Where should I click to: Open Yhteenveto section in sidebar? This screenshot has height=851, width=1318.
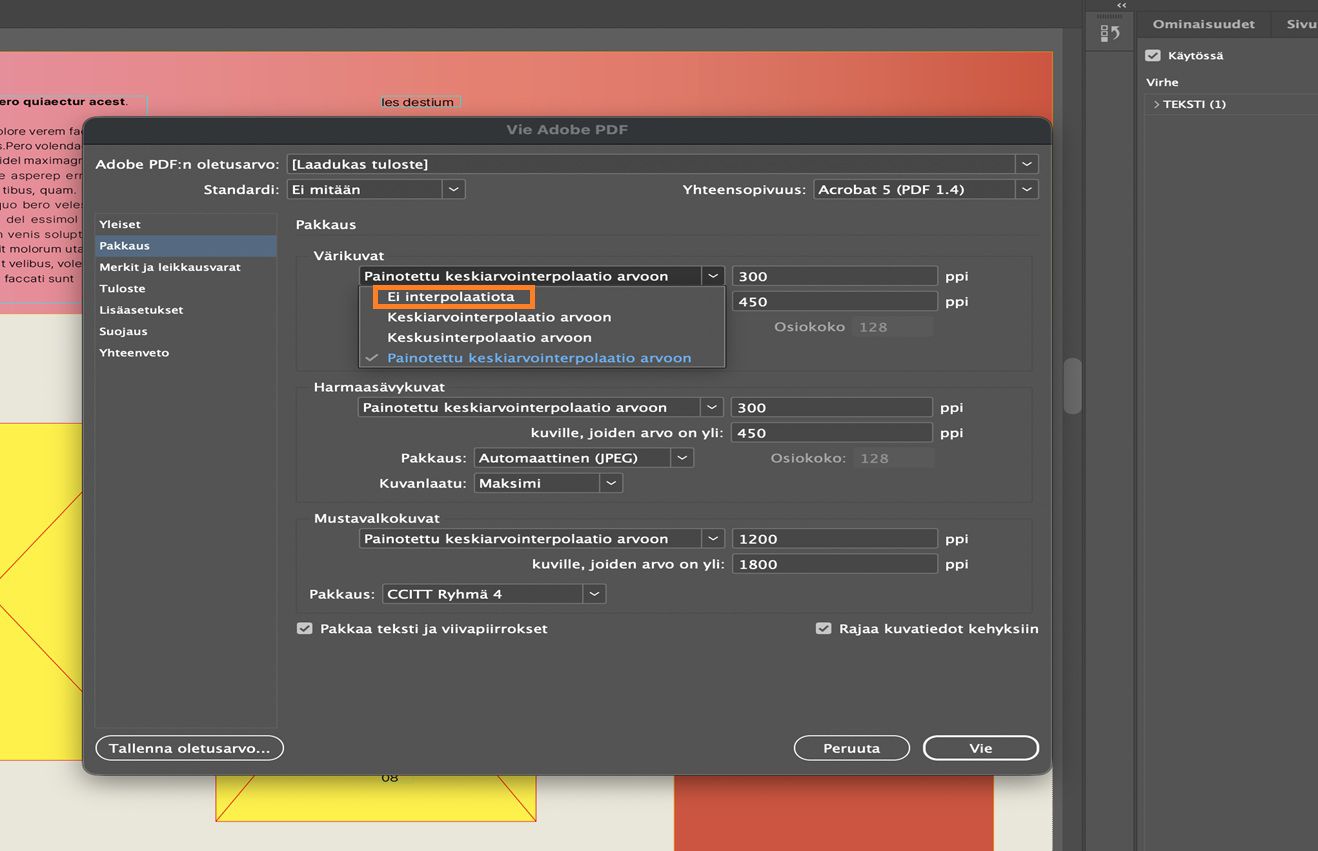(186, 353)
